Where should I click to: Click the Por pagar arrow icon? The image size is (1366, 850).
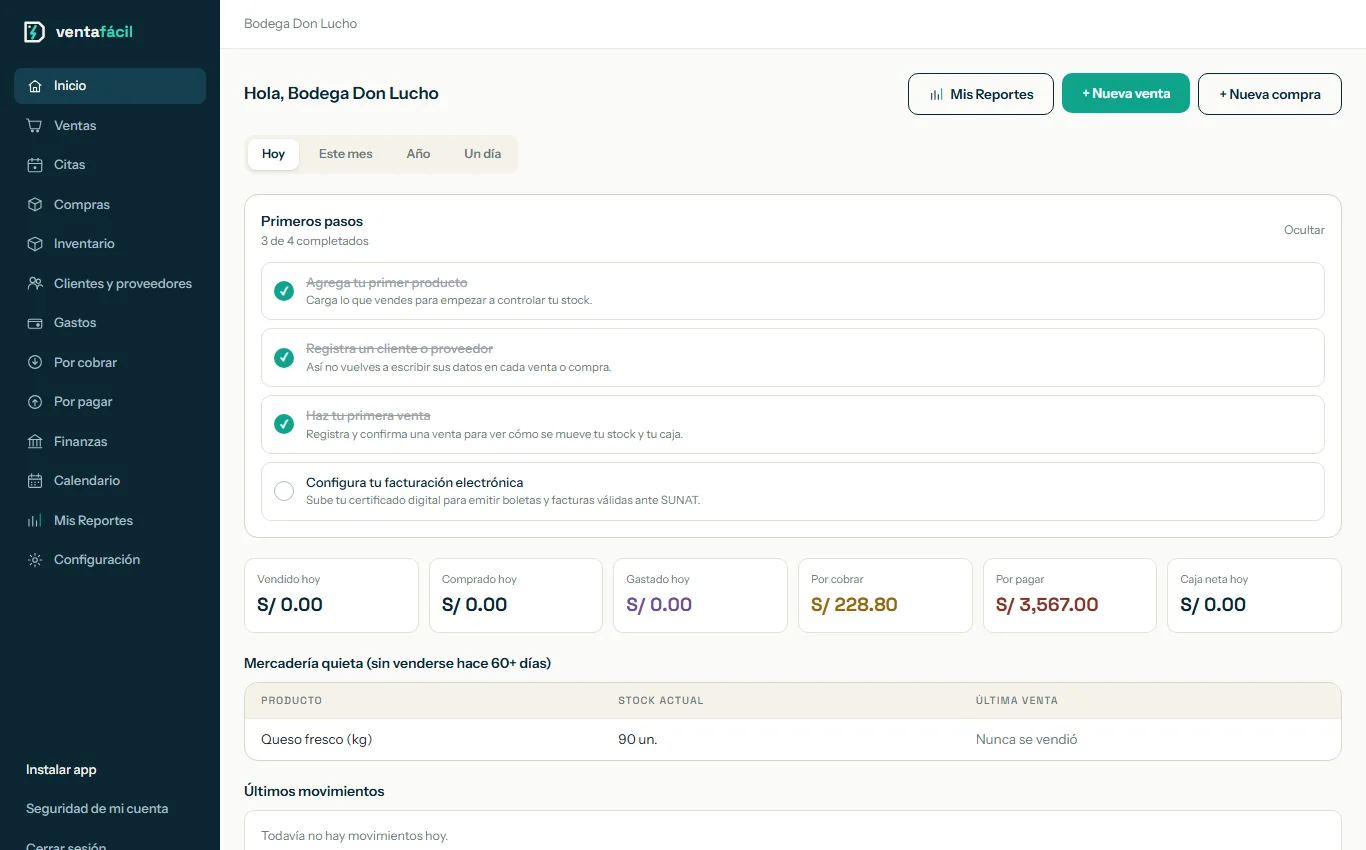(35, 402)
